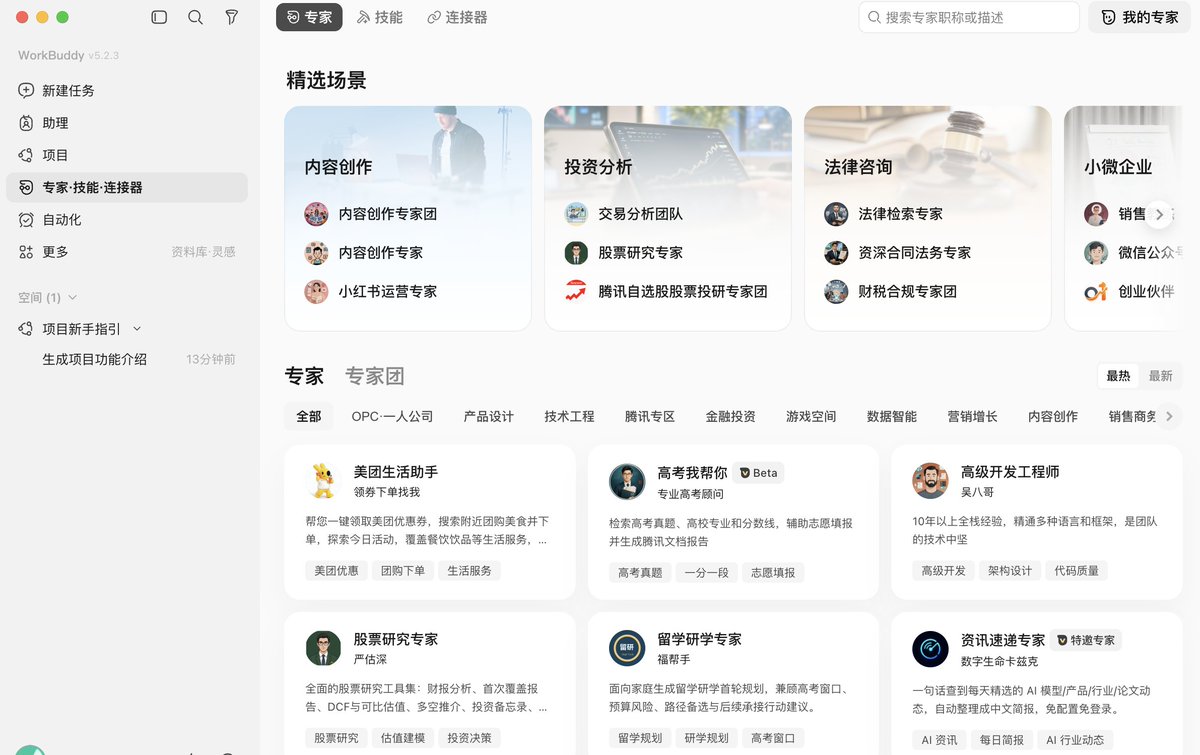Viewport: 1200px width, 755px height.
Task: Click 美团优惠 tag
Action: (336, 571)
